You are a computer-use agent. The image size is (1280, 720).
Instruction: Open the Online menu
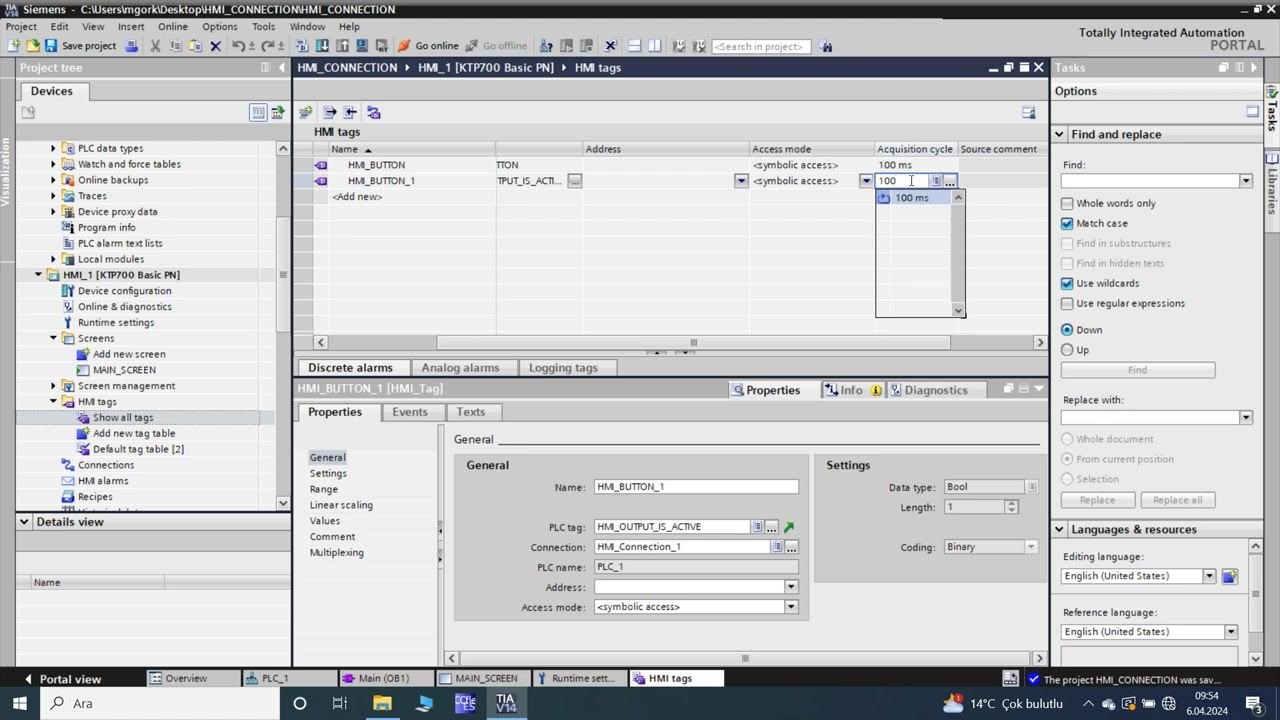point(173,27)
